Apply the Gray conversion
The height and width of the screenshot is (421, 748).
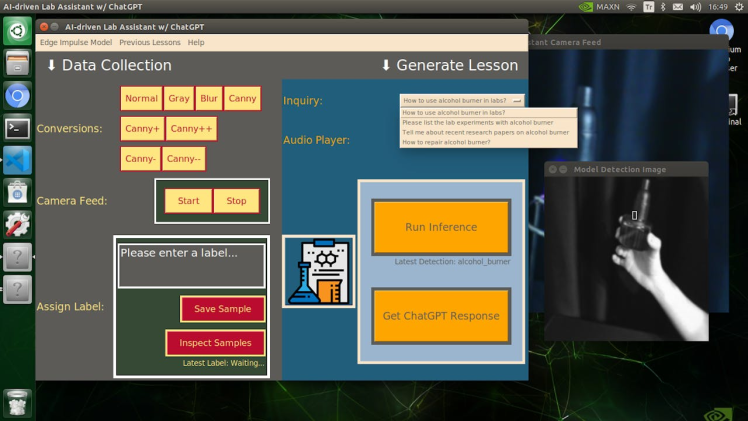point(179,98)
